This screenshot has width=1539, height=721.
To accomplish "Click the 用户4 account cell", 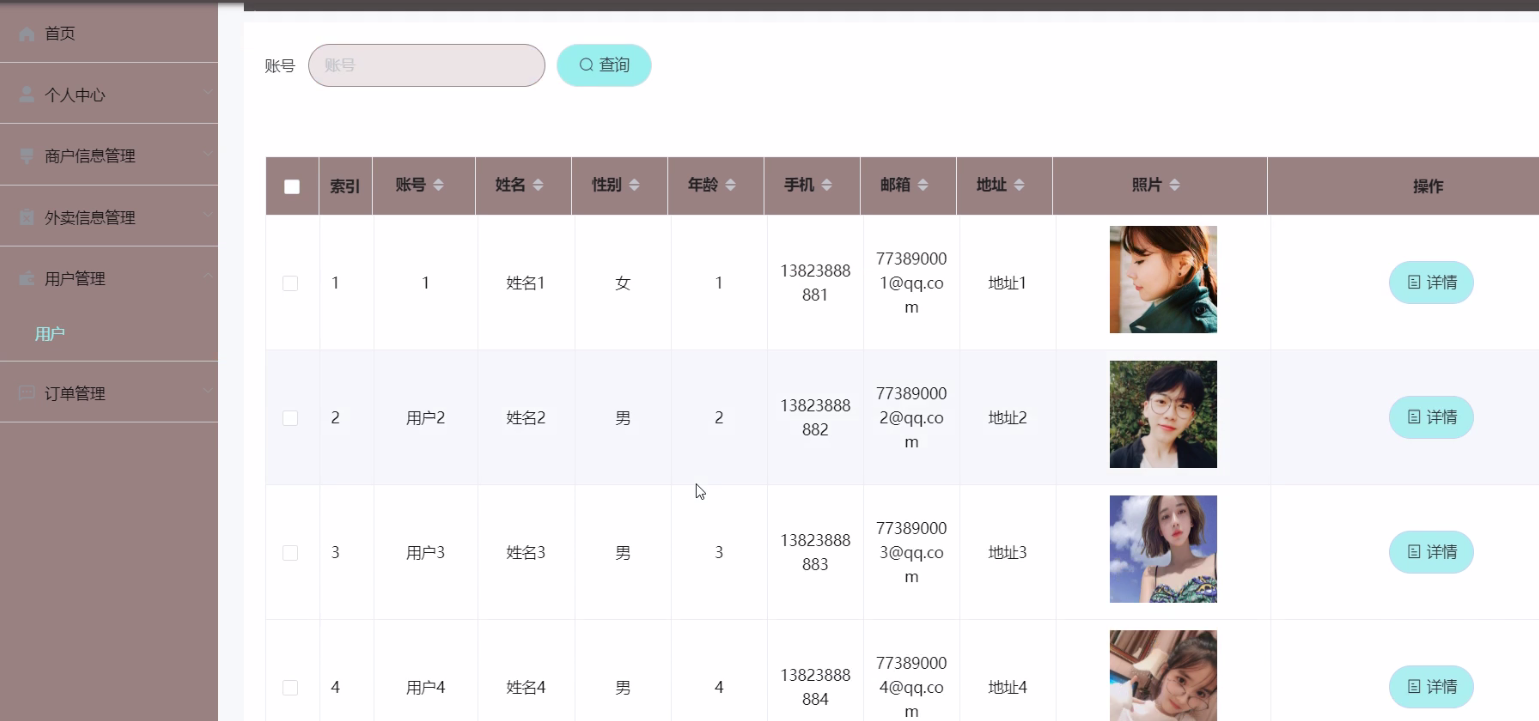I will point(425,688).
